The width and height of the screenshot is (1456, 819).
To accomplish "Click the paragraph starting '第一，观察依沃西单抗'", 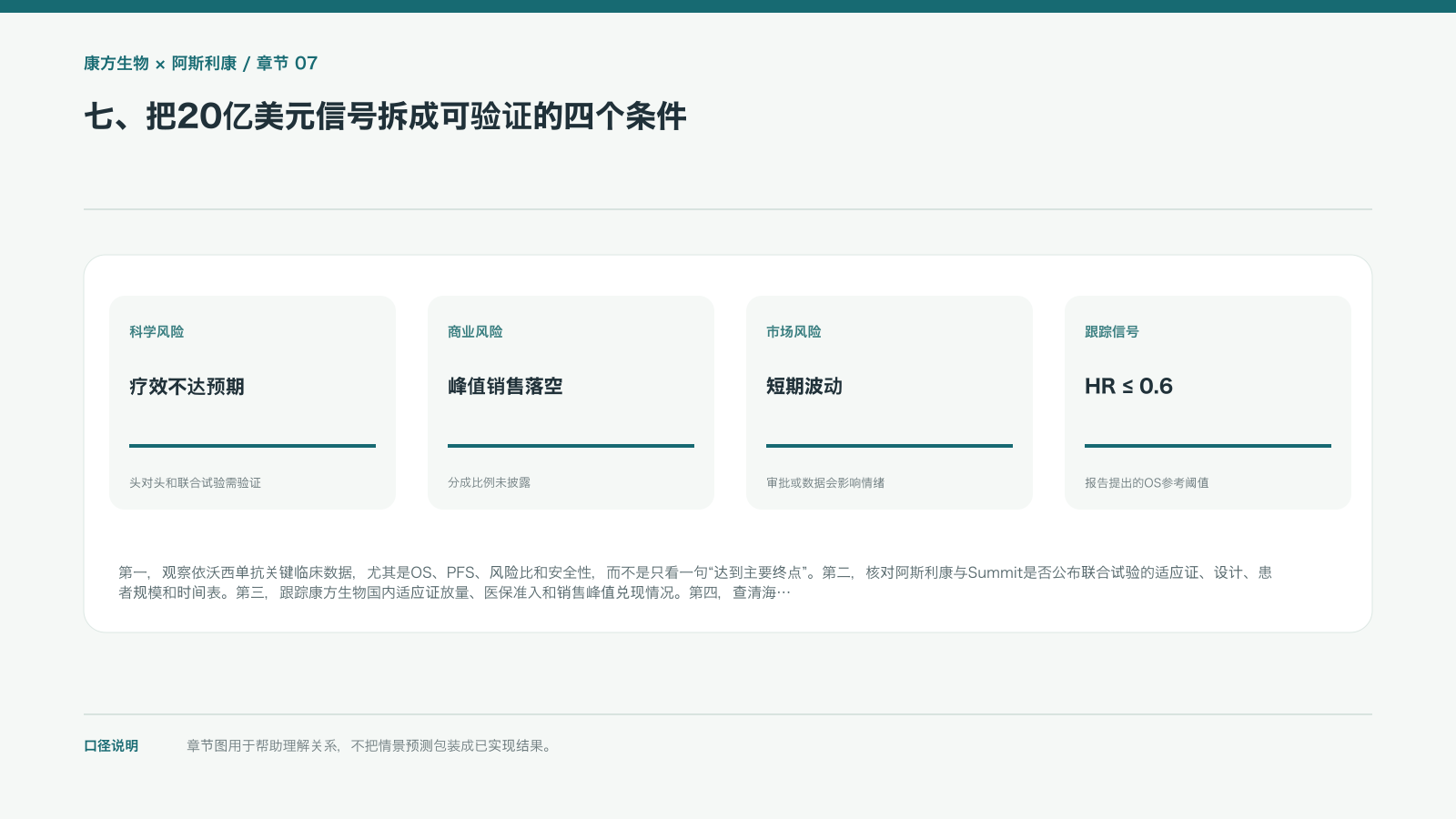I will 695,582.
